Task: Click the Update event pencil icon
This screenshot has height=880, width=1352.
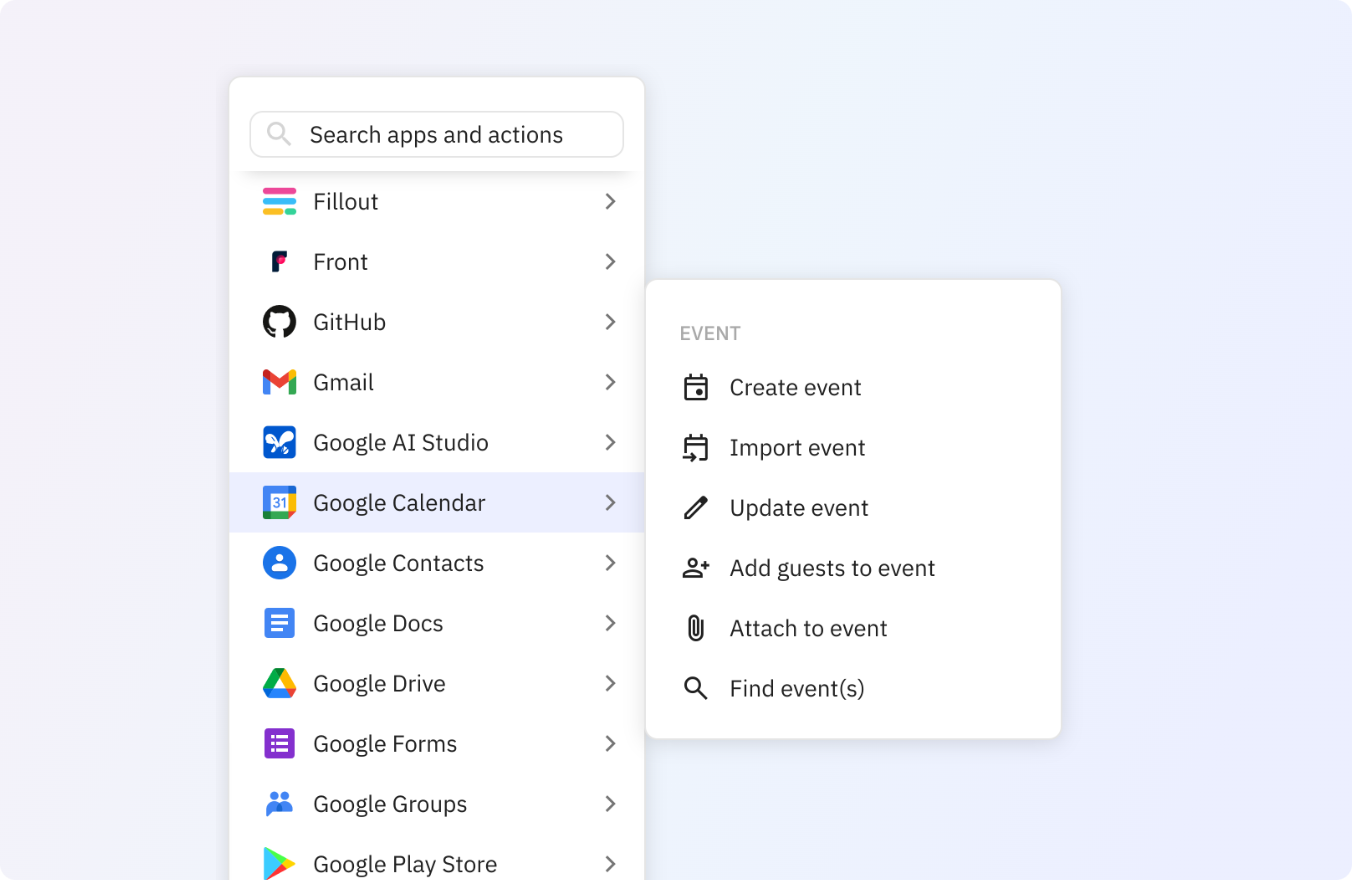Action: (x=695, y=507)
